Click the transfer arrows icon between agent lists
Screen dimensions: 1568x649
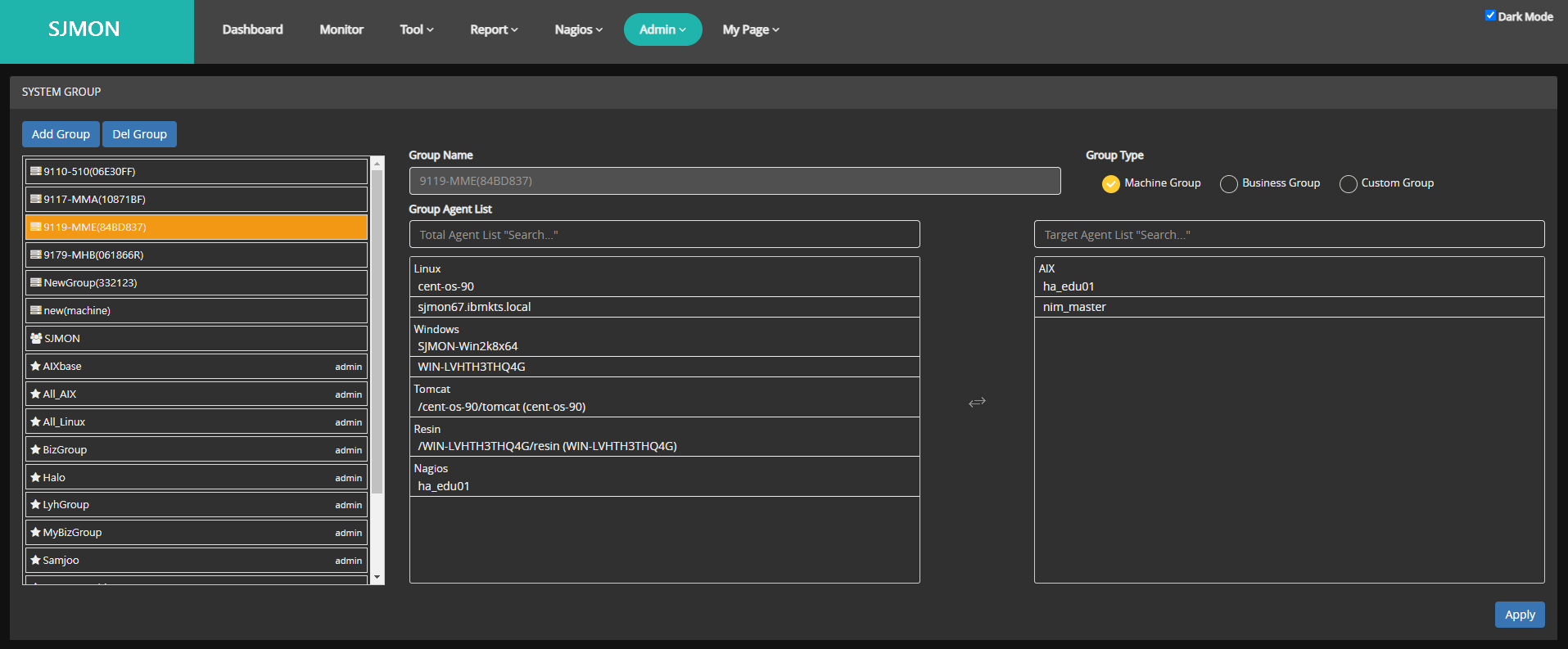click(977, 402)
